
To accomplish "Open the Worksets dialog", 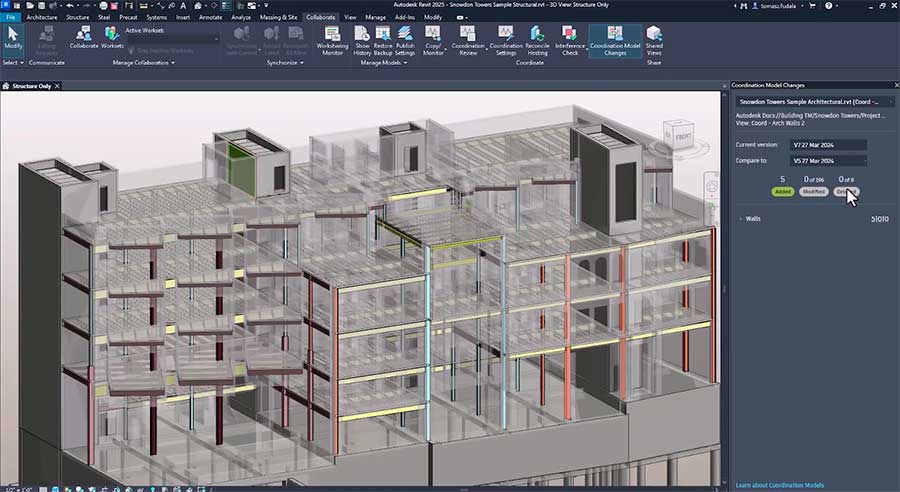I will click(x=111, y=36).
